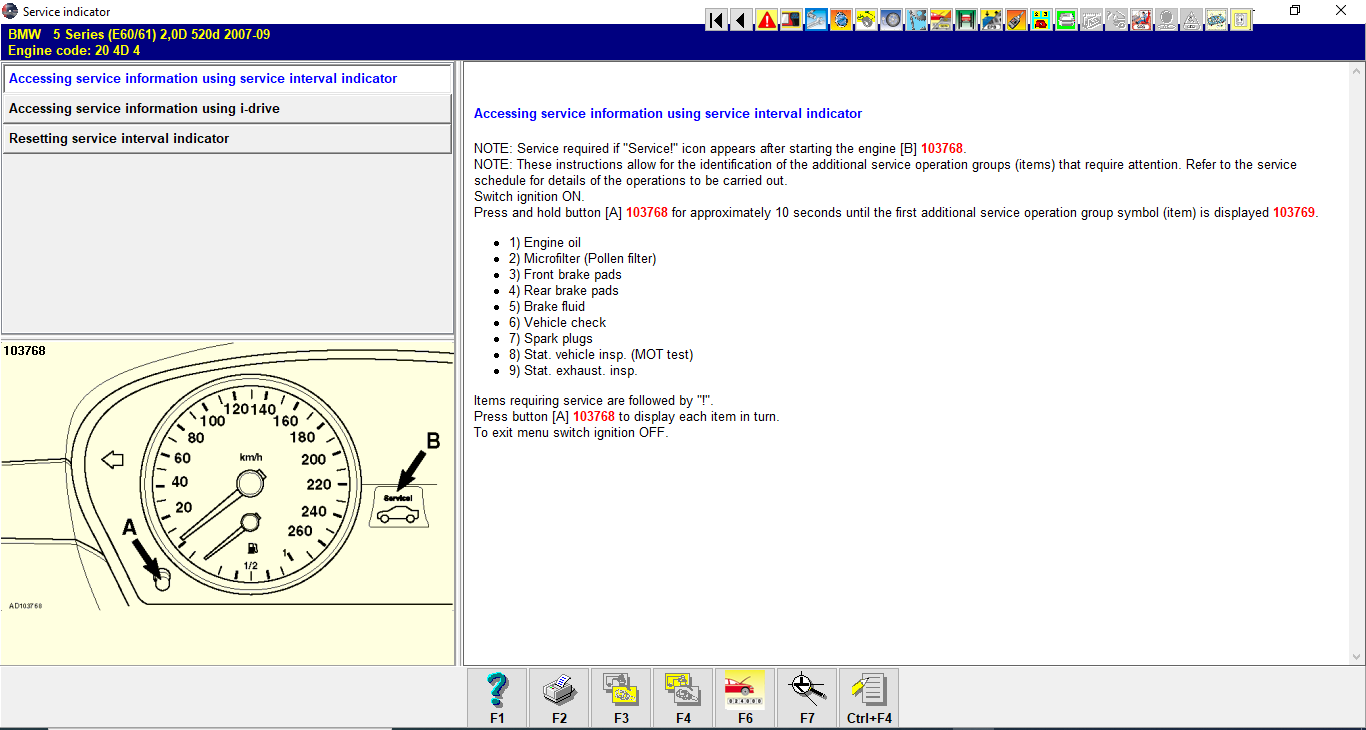
Task: Select '8) Stat. vehicle insp. (MOT test)'
Action: [x=601, y=355]
